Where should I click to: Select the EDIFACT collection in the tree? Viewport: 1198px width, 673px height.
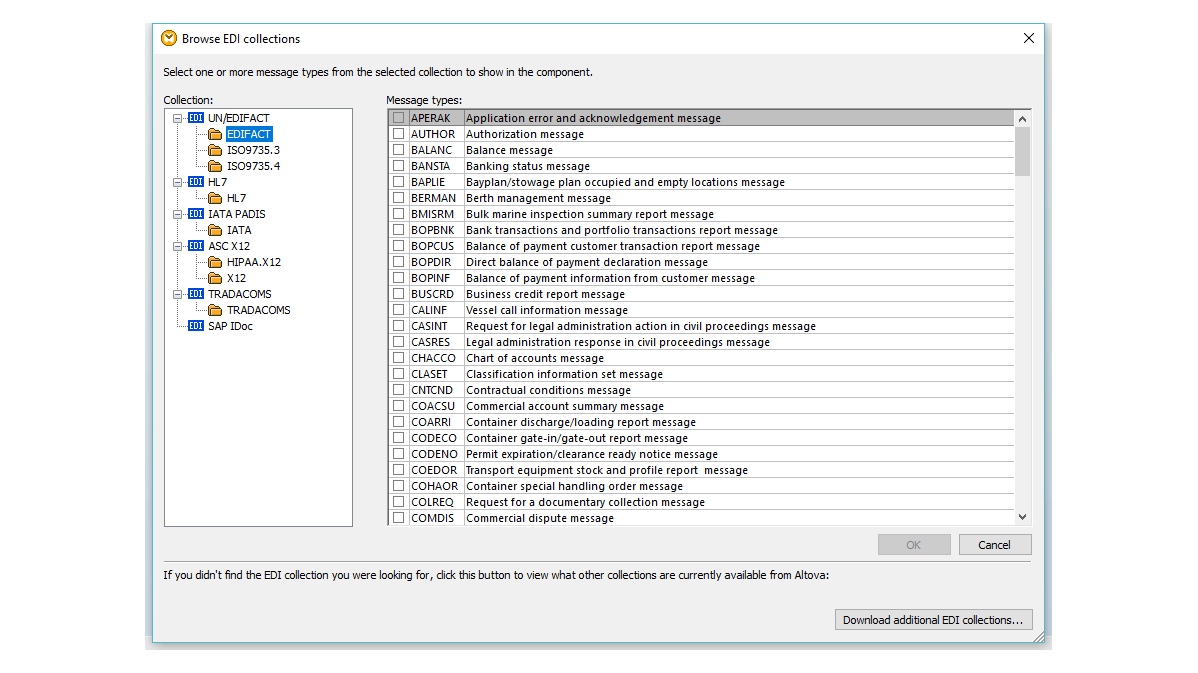click(x=248, y=134)
